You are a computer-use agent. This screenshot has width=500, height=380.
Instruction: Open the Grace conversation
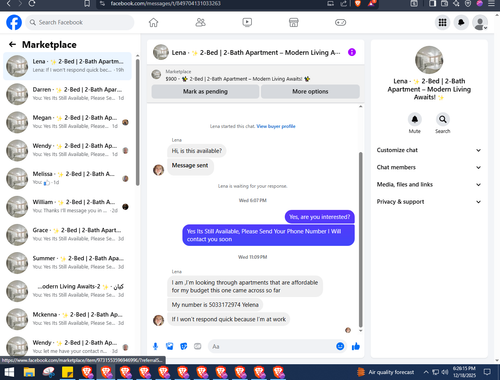(67, 234)
